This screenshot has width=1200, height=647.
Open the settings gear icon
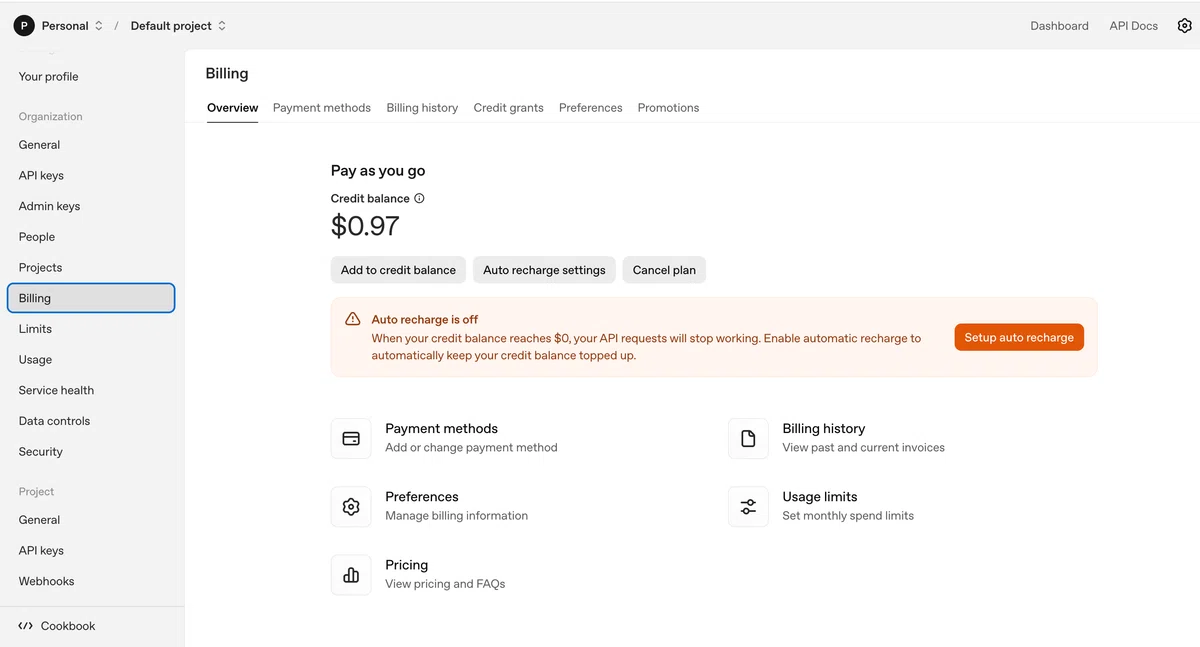point(1184,26)
